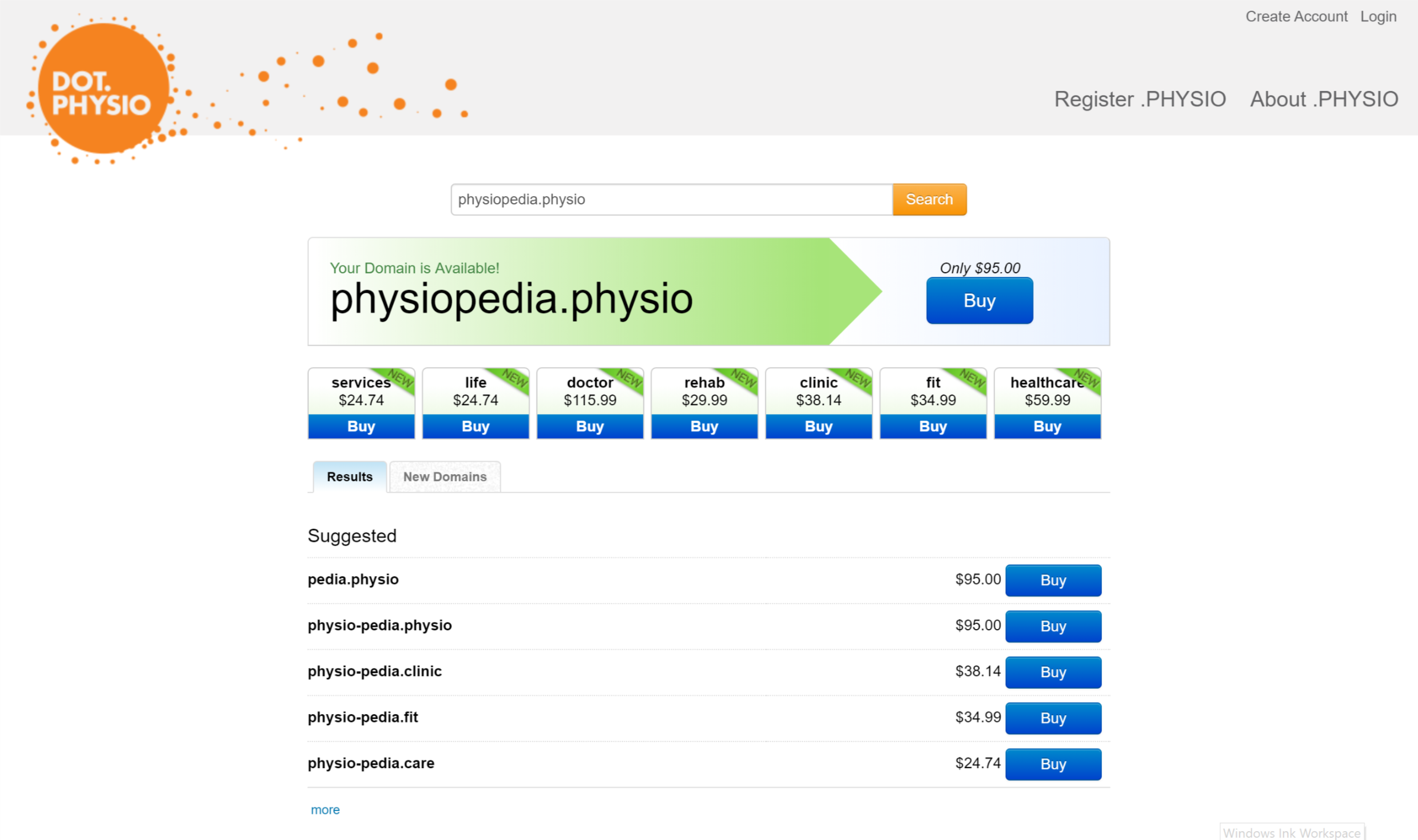Image resolution: width=1418 pixels, height=840 pixels.
Task: Click the services $24.74 price label
Action: click(x=361, y=400)
